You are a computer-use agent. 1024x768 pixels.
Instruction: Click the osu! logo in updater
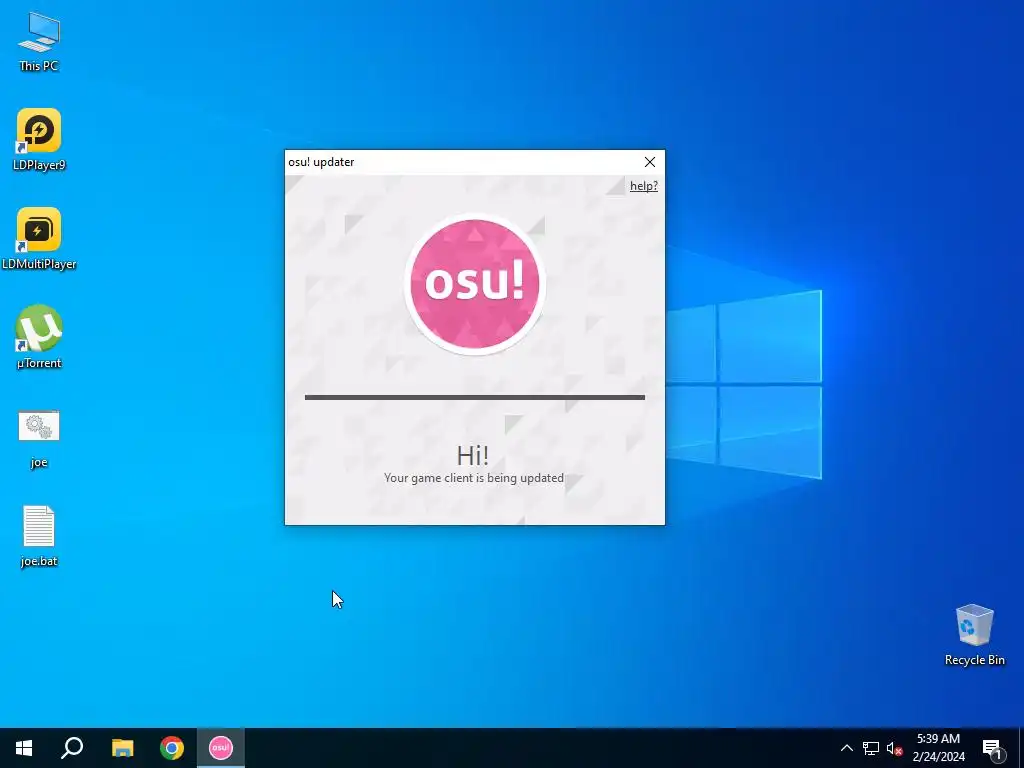(475, 283)
